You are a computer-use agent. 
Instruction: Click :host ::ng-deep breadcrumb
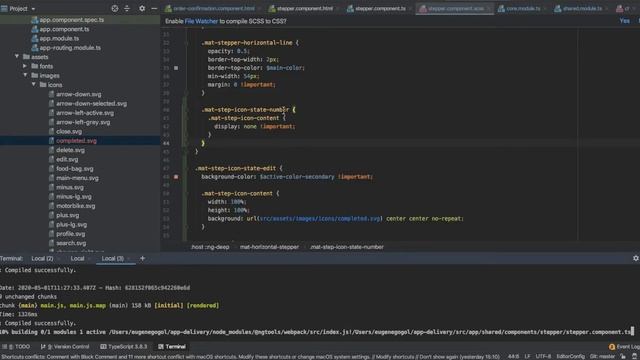coord(210,247)
